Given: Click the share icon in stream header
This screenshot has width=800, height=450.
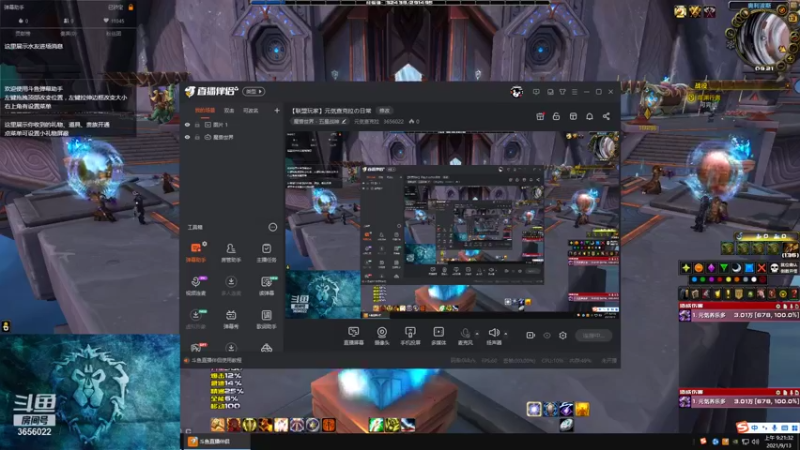Looking at the screenshot, I should pyautogui.click(x=606, y=116).
